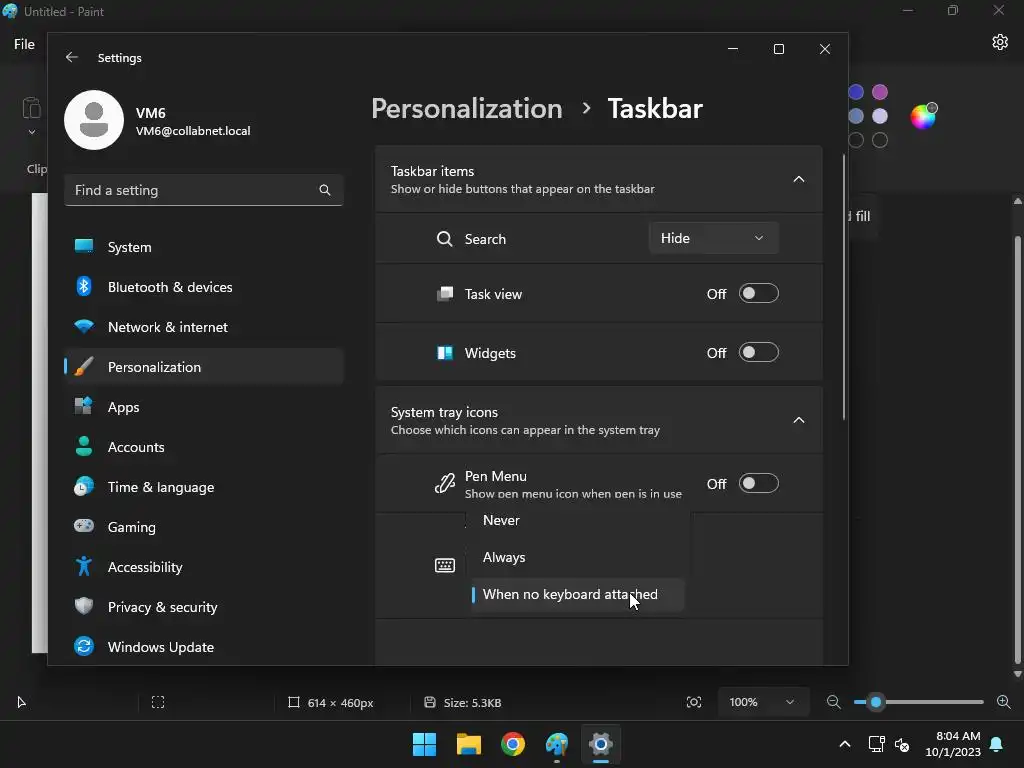The image size is (1024, 768).
Task: Click the Privacy & security shield icon
Action: [x=84, y=606]
